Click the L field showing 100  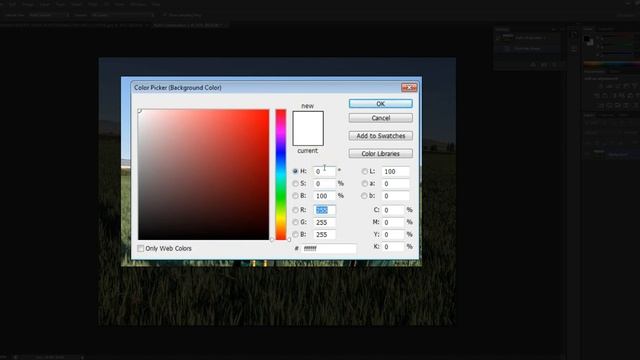point(395,171)
